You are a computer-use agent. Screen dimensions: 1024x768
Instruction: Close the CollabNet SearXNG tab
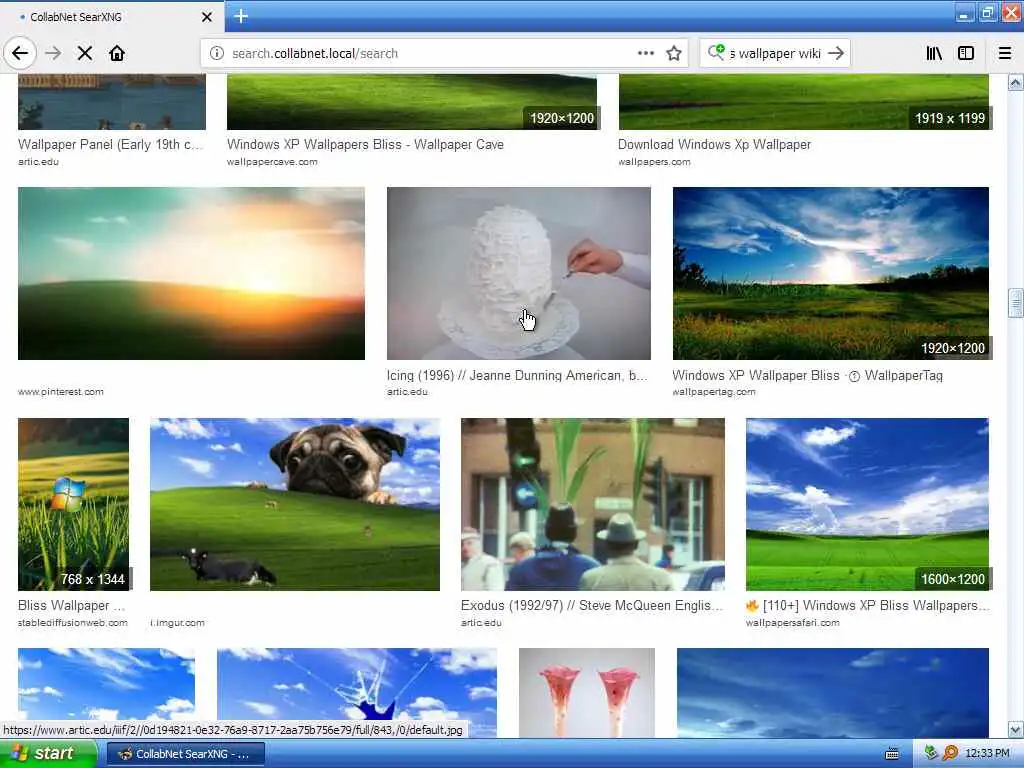206,17
